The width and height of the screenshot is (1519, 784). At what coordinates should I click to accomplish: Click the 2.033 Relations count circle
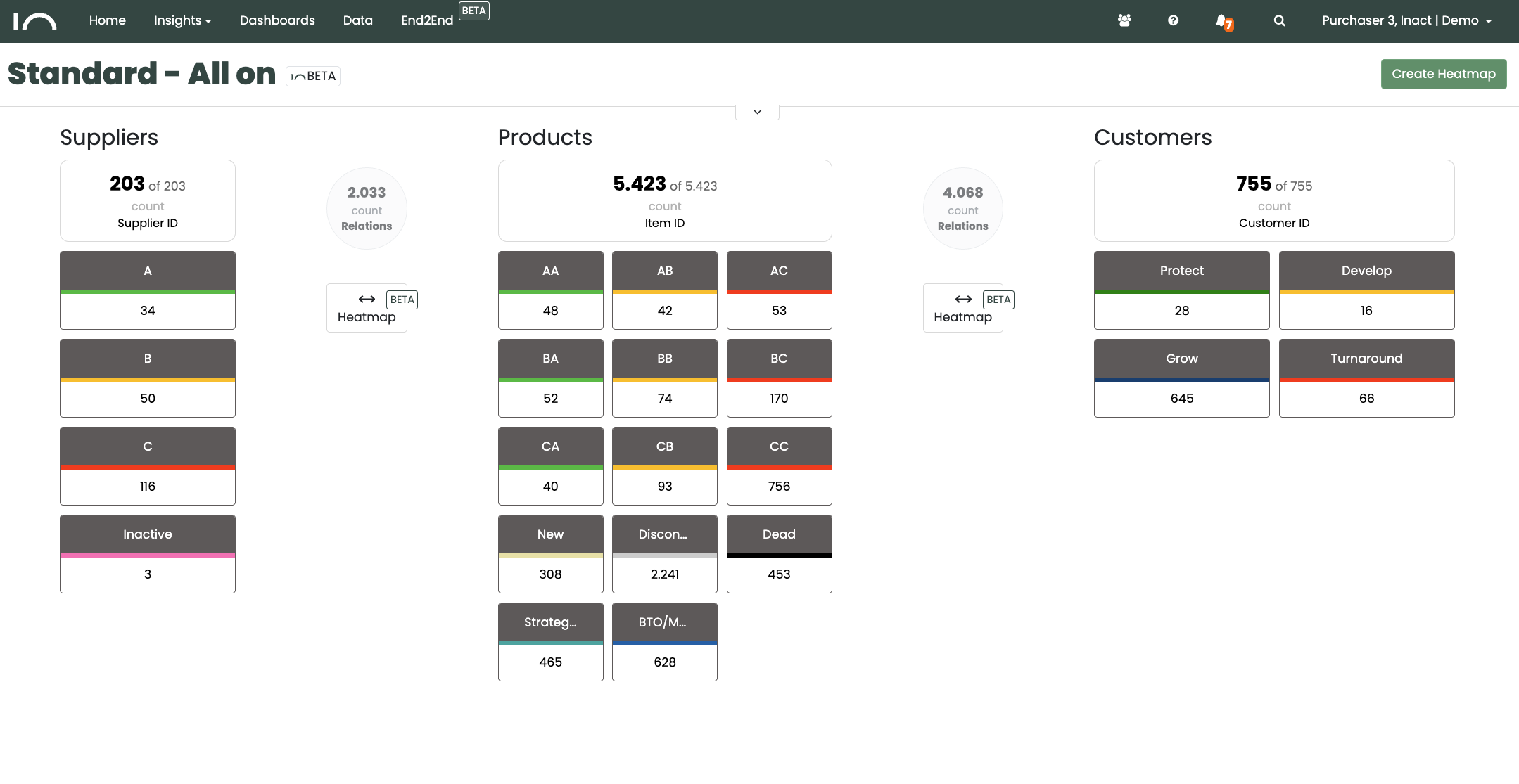[x=367, y=208]
